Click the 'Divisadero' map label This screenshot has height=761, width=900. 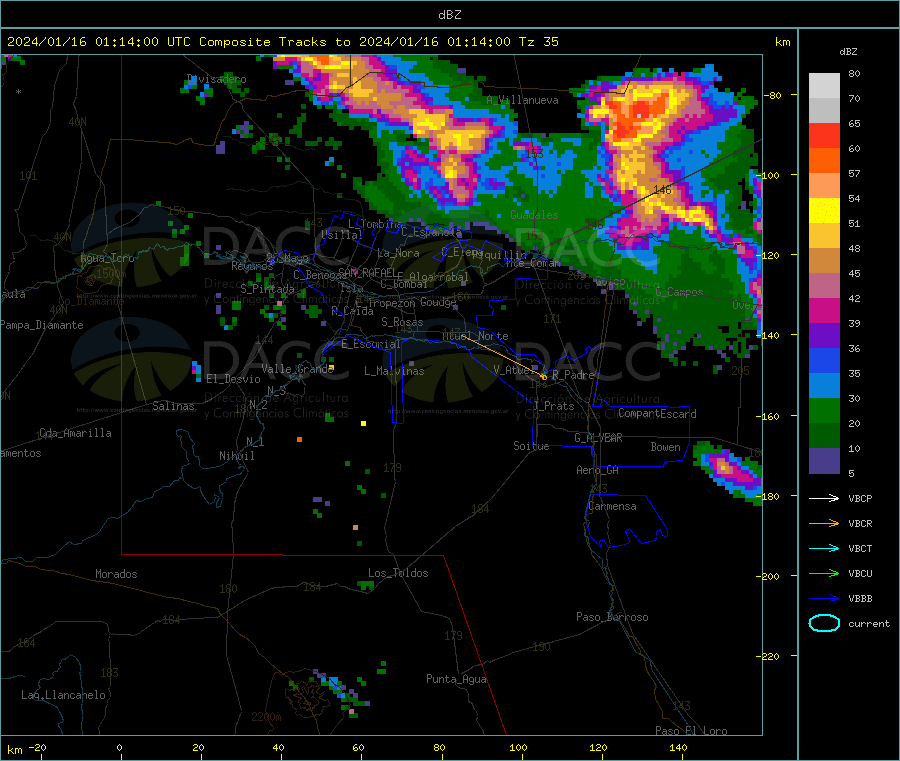click(x=216, y=79)
